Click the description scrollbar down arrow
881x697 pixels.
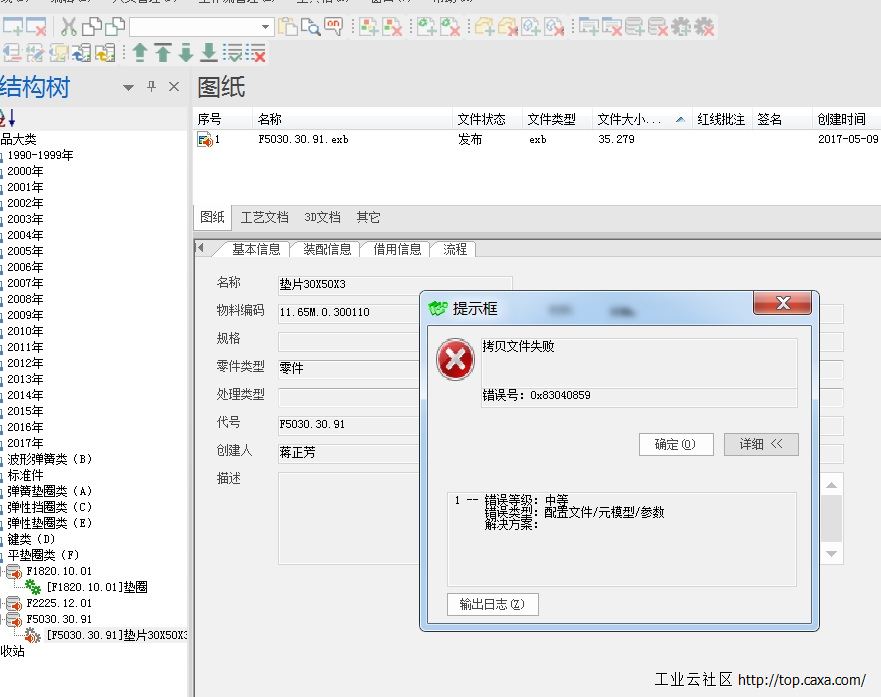pyautogui.click(x=832, y=554)
